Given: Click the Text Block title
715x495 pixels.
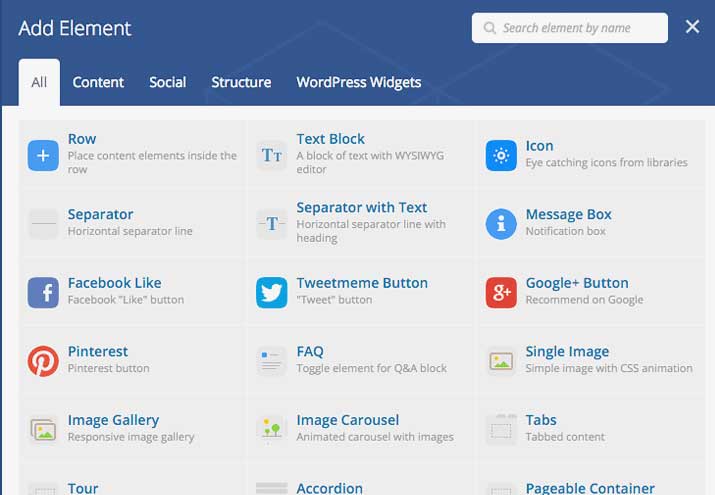Looking at the screenshot, I should click(331, 139).
